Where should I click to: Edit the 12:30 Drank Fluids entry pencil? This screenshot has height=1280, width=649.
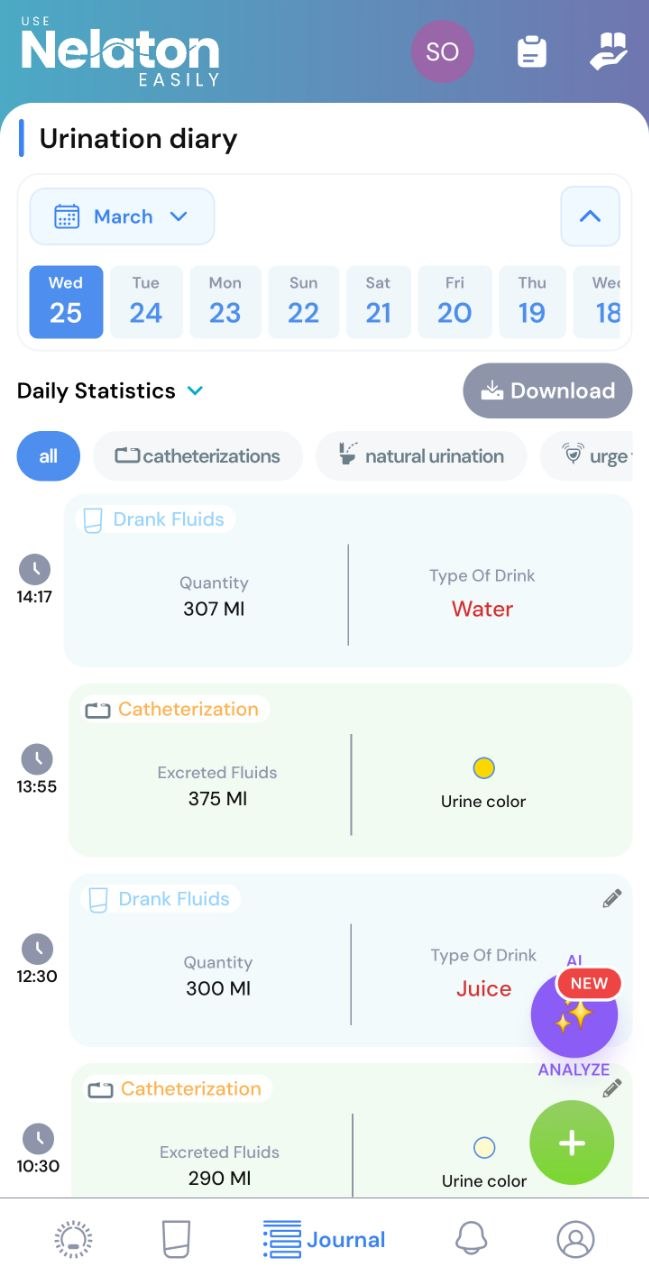[x=611, y=898]
